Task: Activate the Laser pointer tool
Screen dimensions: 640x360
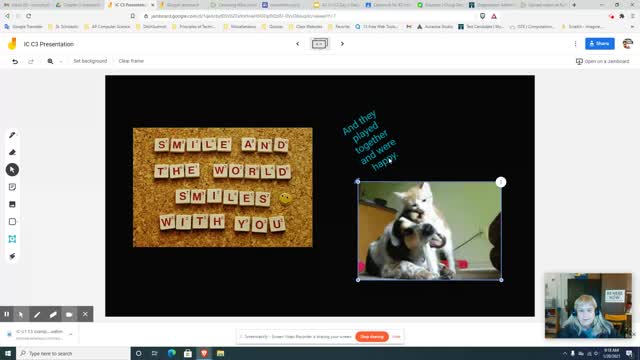Action: [x=12, y=256]
